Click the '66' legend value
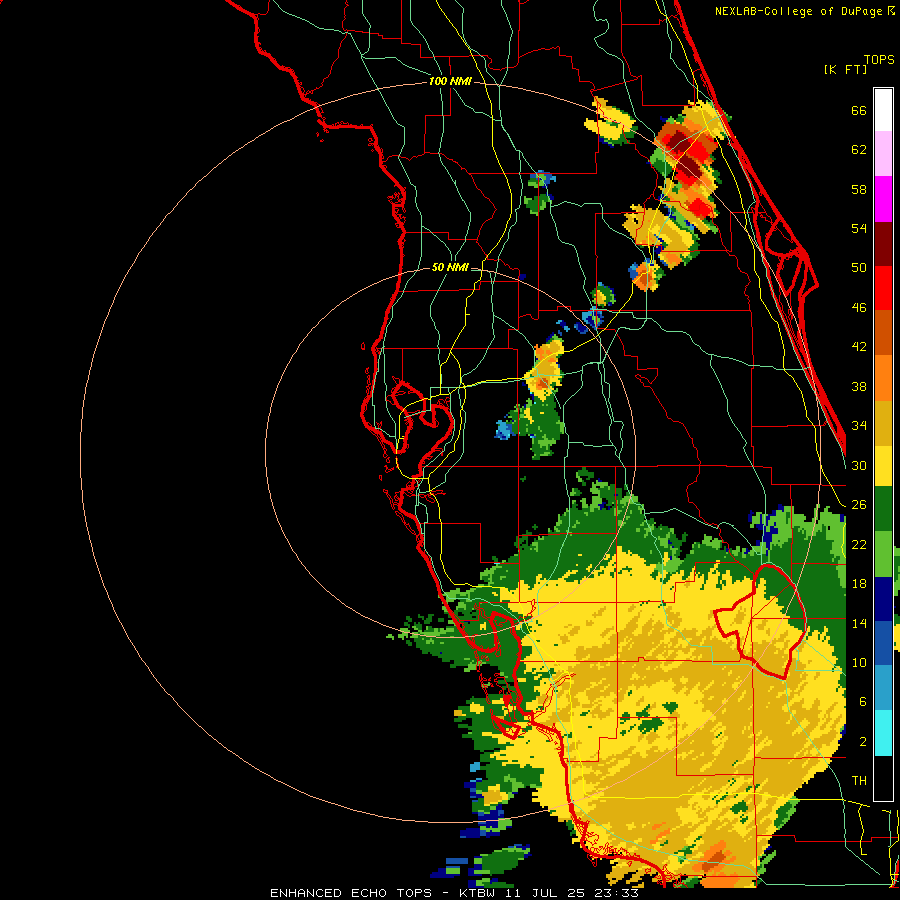 pos(859,110)
